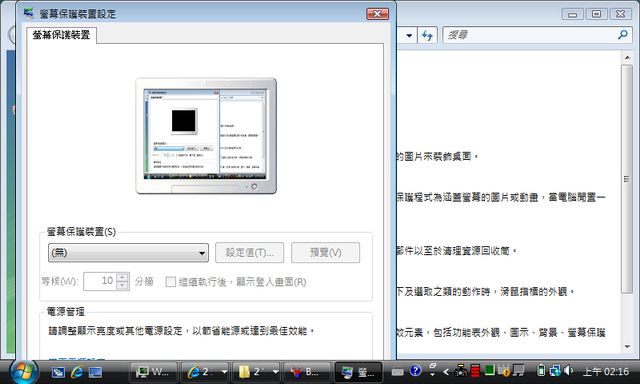Image resolution: width=640 pixels, height=384 pixels.
Task: Launch Internet Explorer from quick launch
Action: pyautogui.click(x=77, y=372)
